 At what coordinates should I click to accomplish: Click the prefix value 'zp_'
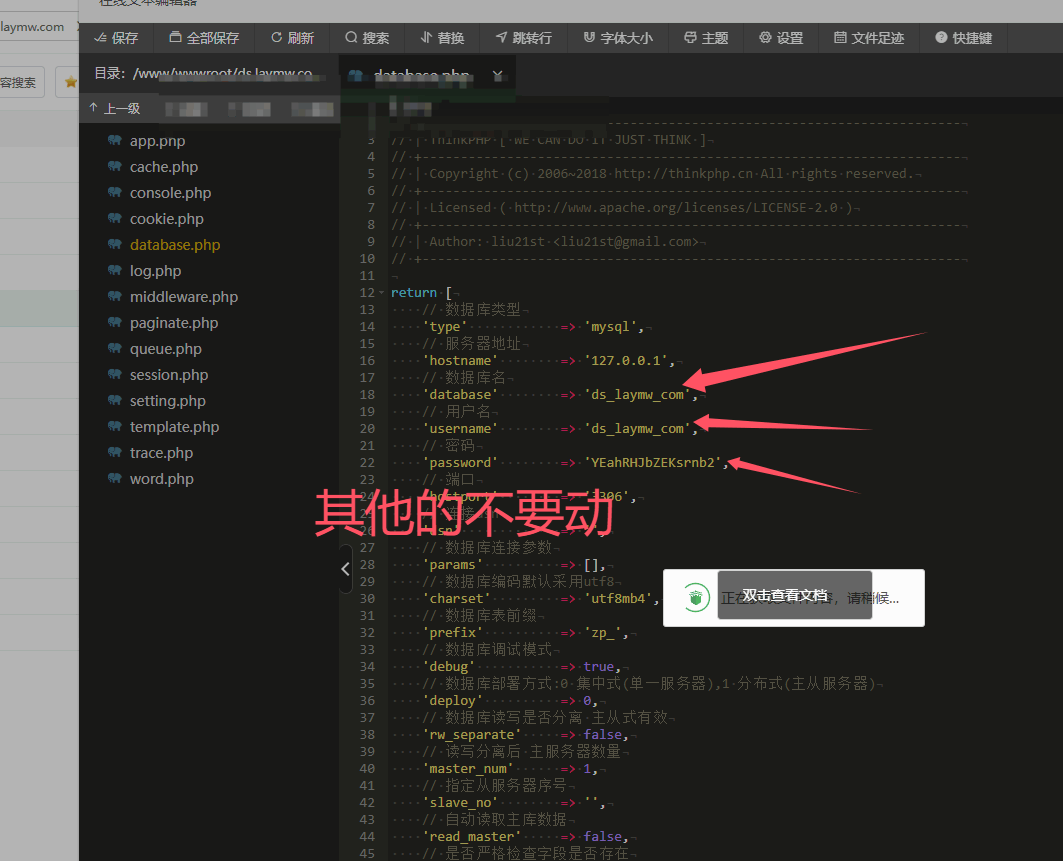pos(603,633)
